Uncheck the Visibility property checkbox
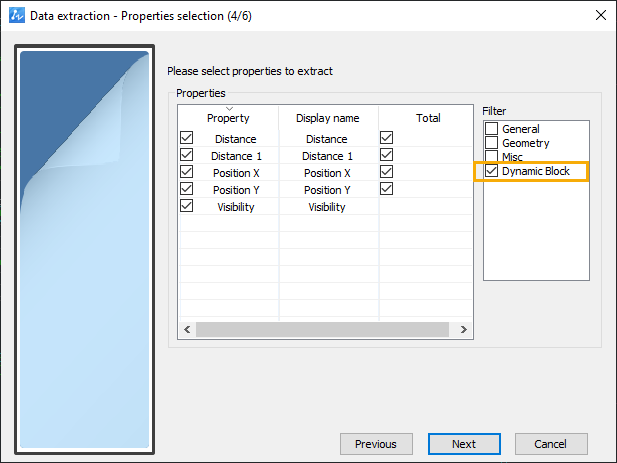Screen dimensions: 617x463 pyautogui.click(x=187, y=205)
